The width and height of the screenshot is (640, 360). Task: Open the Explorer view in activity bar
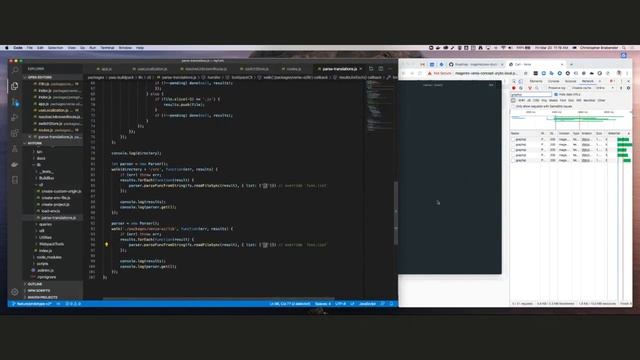15,86
